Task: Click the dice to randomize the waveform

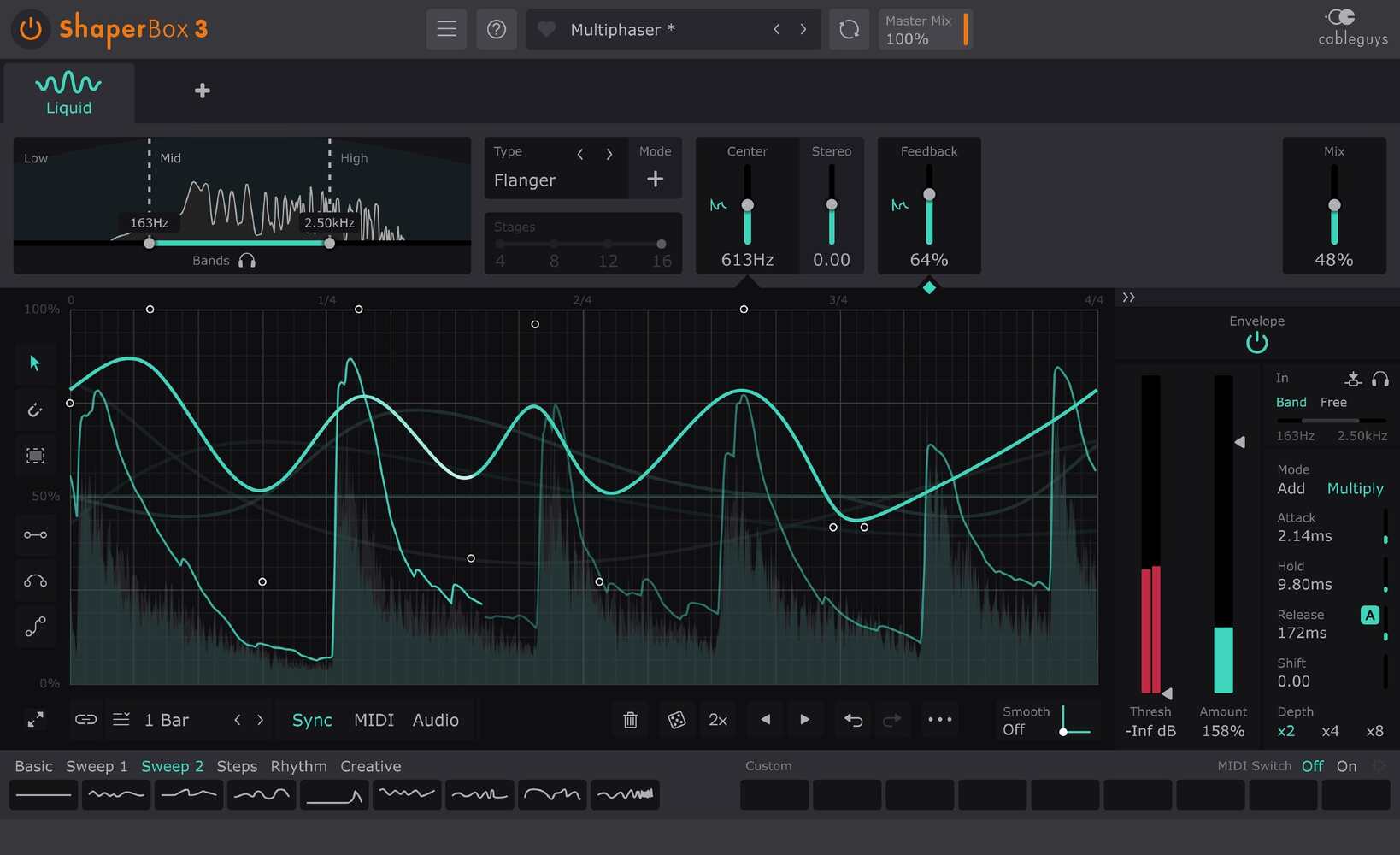Action: pyautogui.click(x=676, y=719)
